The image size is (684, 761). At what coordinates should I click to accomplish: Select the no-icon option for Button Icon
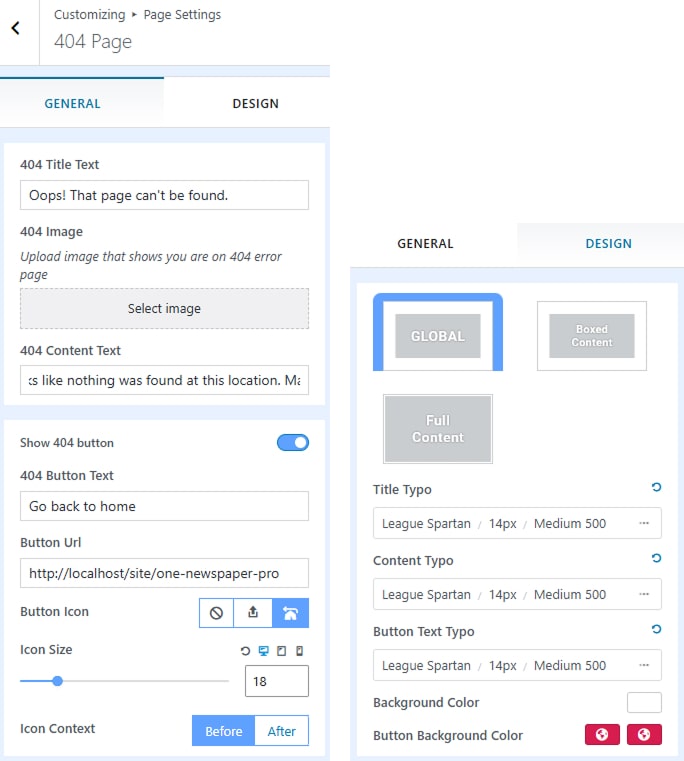point(217,612)
